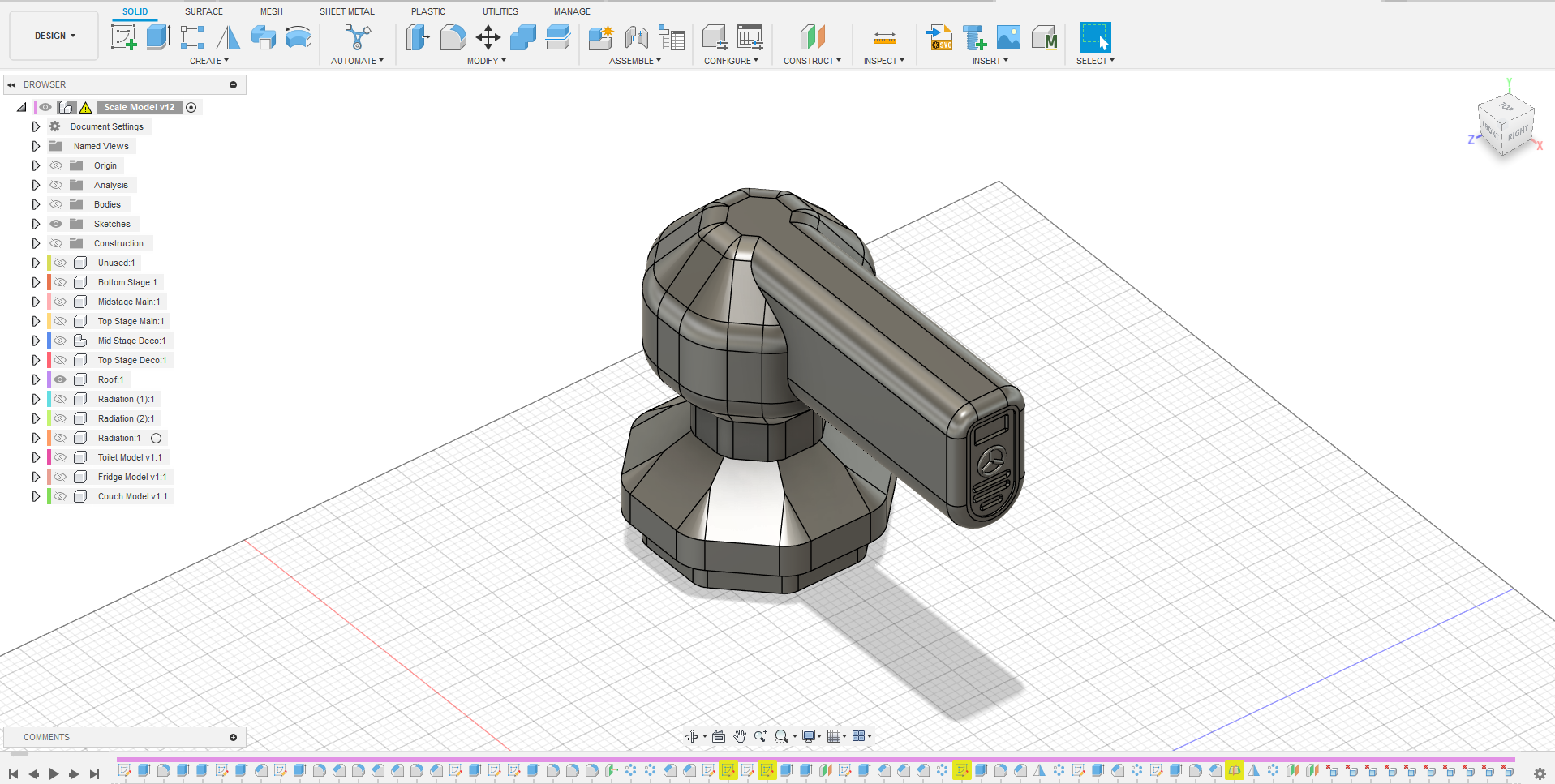This screenshot has width=1555, height=784.
Task: Activate the Select tool icon
Action: pyautogui.click(x=1095, y=37)
